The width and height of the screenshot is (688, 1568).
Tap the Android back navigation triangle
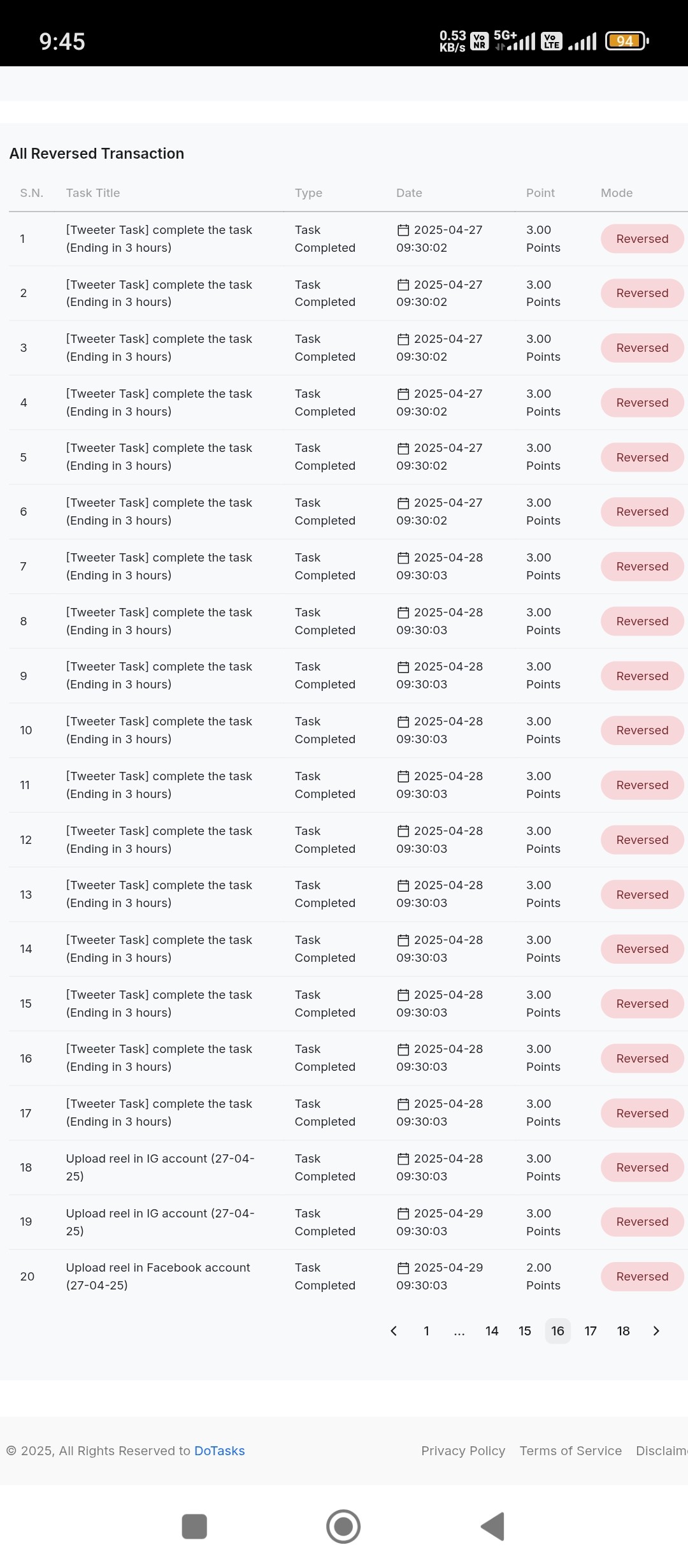pos(493,1527)
